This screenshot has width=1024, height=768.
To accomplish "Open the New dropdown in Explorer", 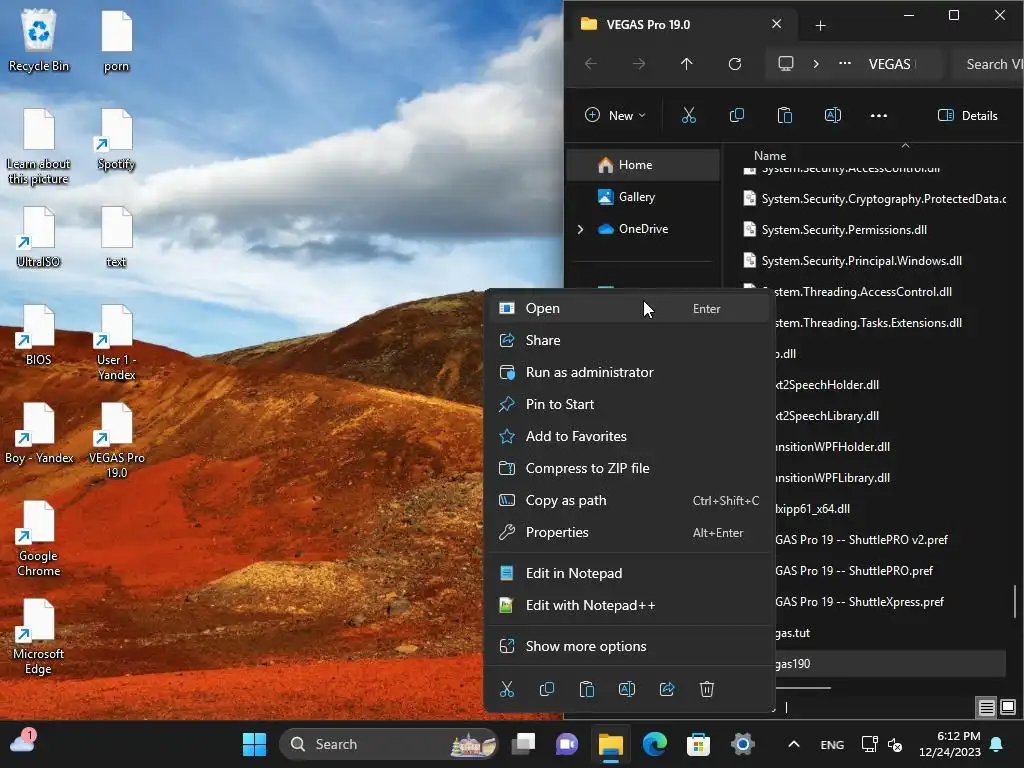I will (615, 116).
